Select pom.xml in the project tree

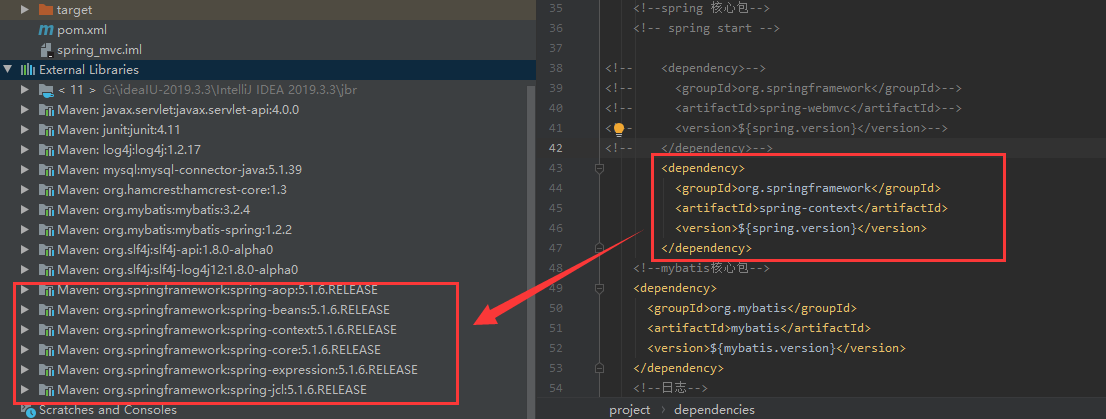point(82,30)
